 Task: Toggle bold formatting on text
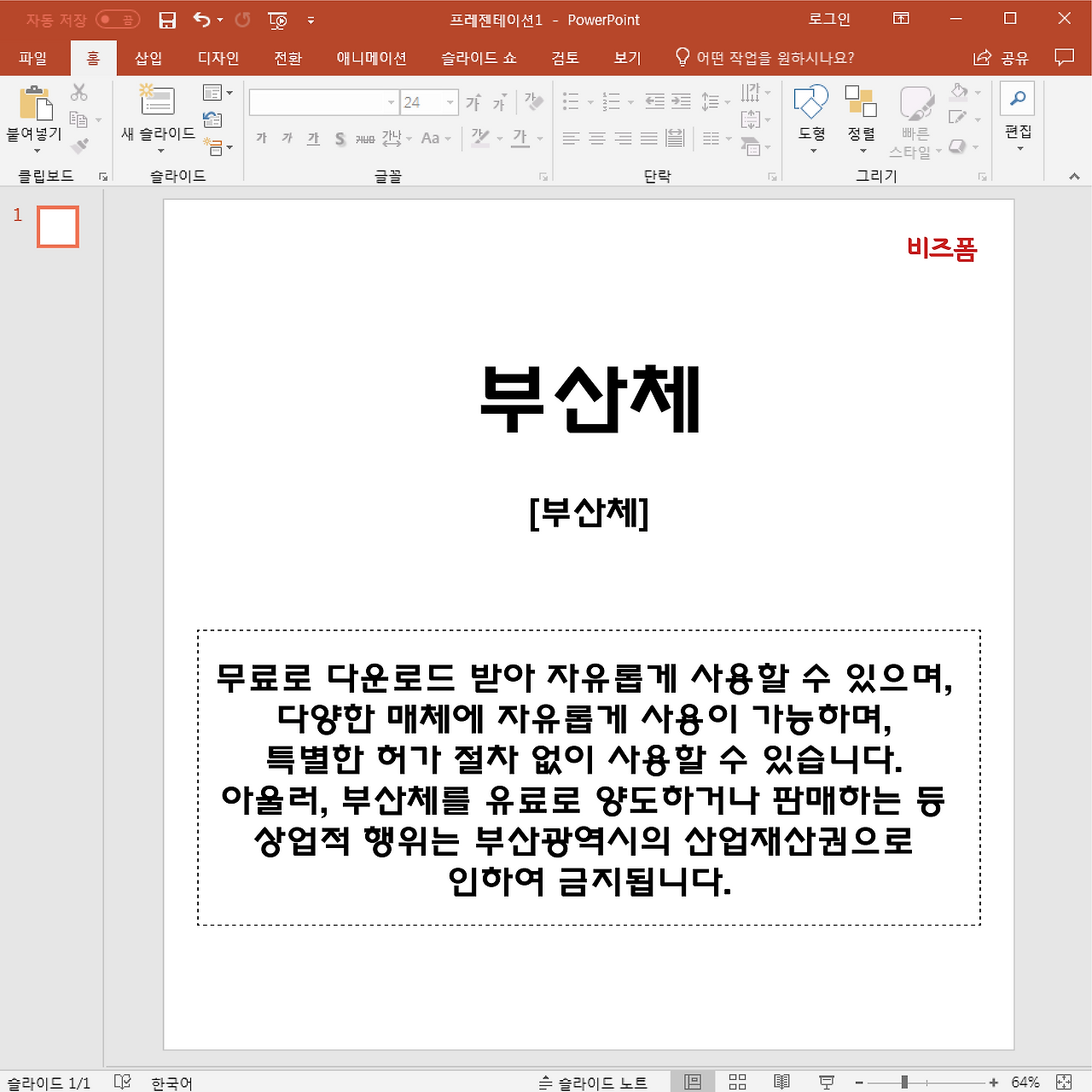(x=261, y=138)
